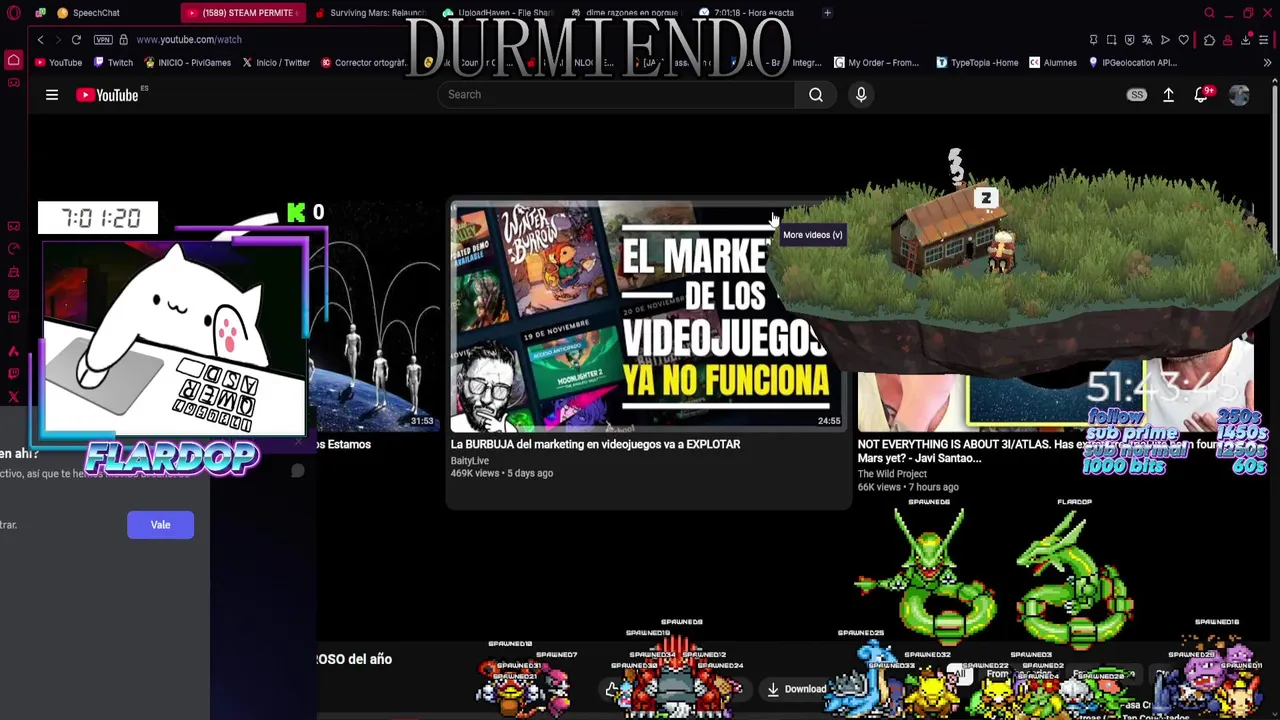
Task: Open The Wild Project channel link
Action: coord(892,473)
